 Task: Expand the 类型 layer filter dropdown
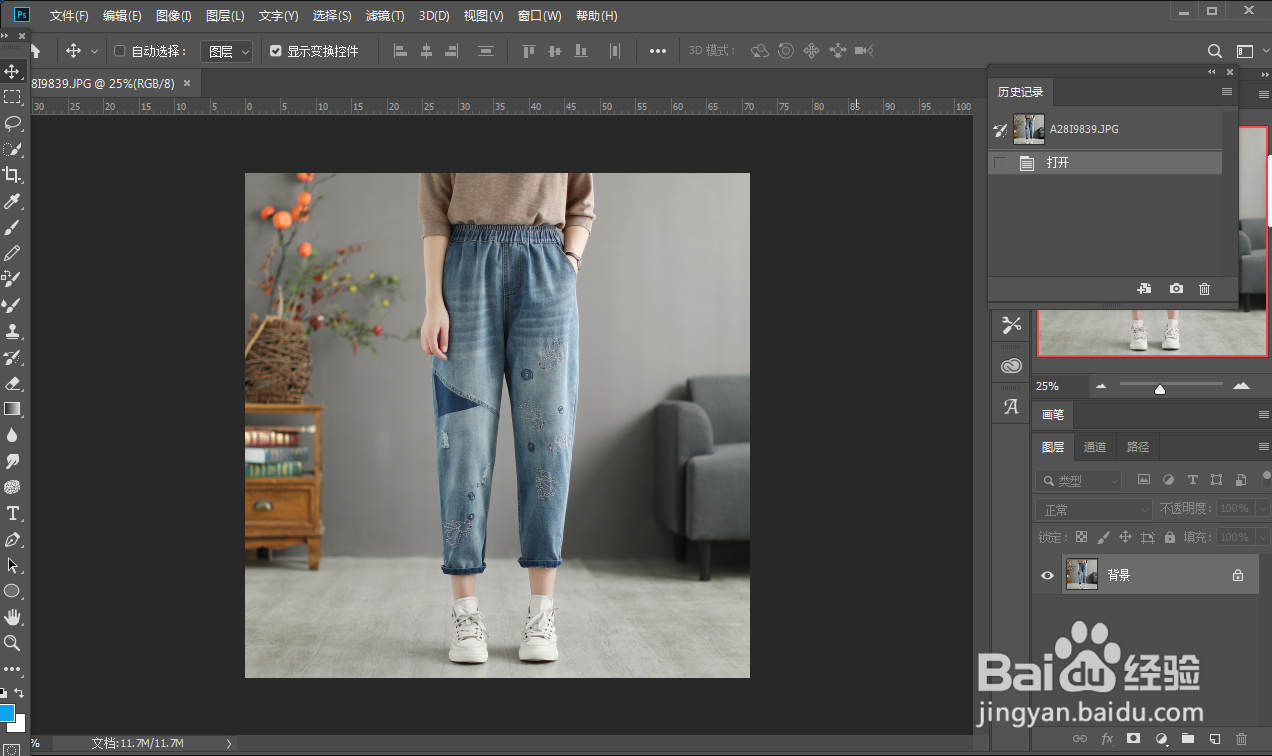(1079, 481)
